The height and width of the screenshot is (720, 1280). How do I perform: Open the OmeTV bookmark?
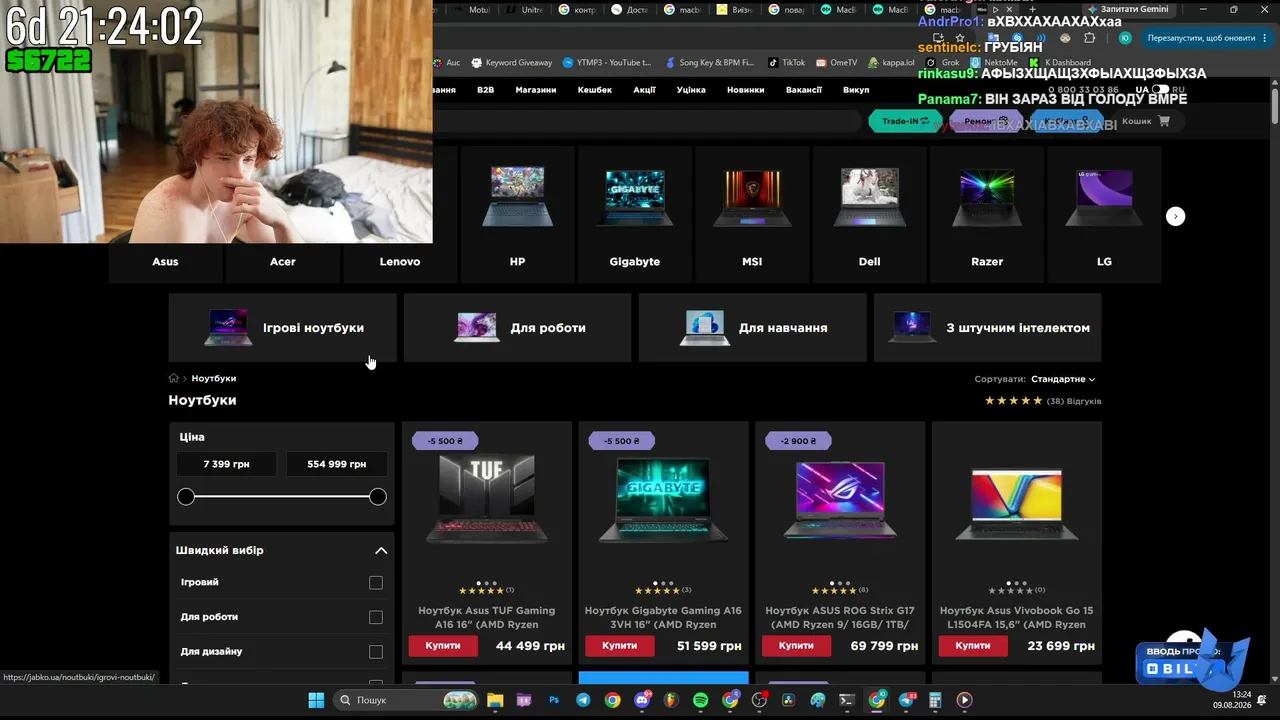tap(836, 62)
